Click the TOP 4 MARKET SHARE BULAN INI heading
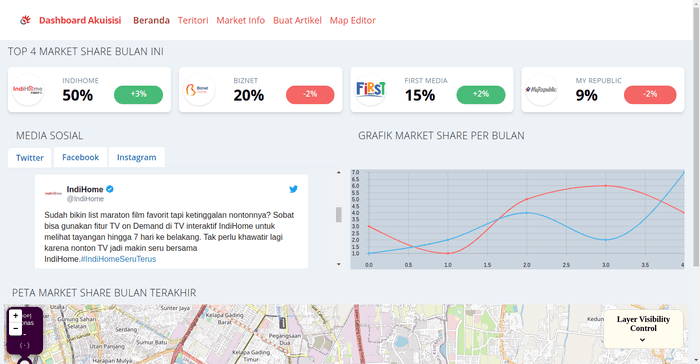This screenshot has height=364, width=700. (86, 51)
